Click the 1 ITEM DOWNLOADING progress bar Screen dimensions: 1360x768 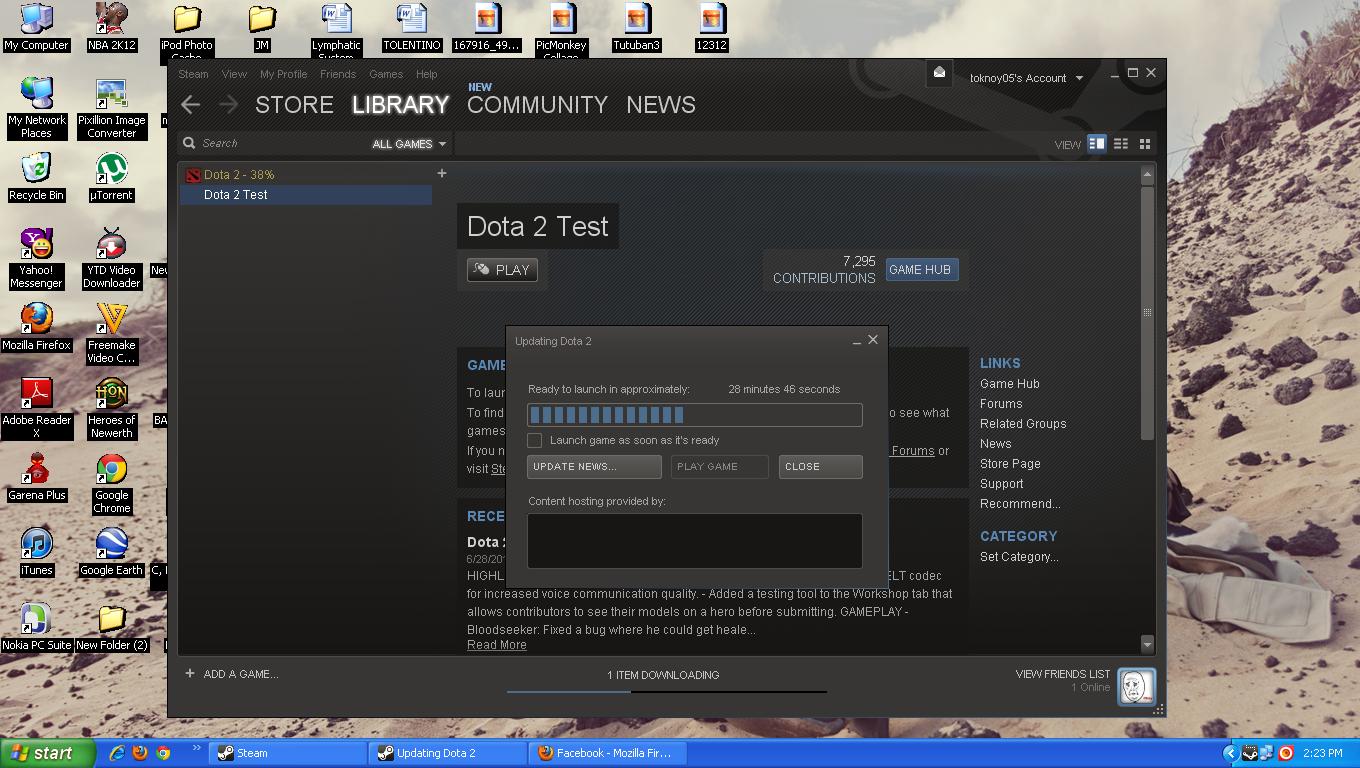(x=667, y=691)
